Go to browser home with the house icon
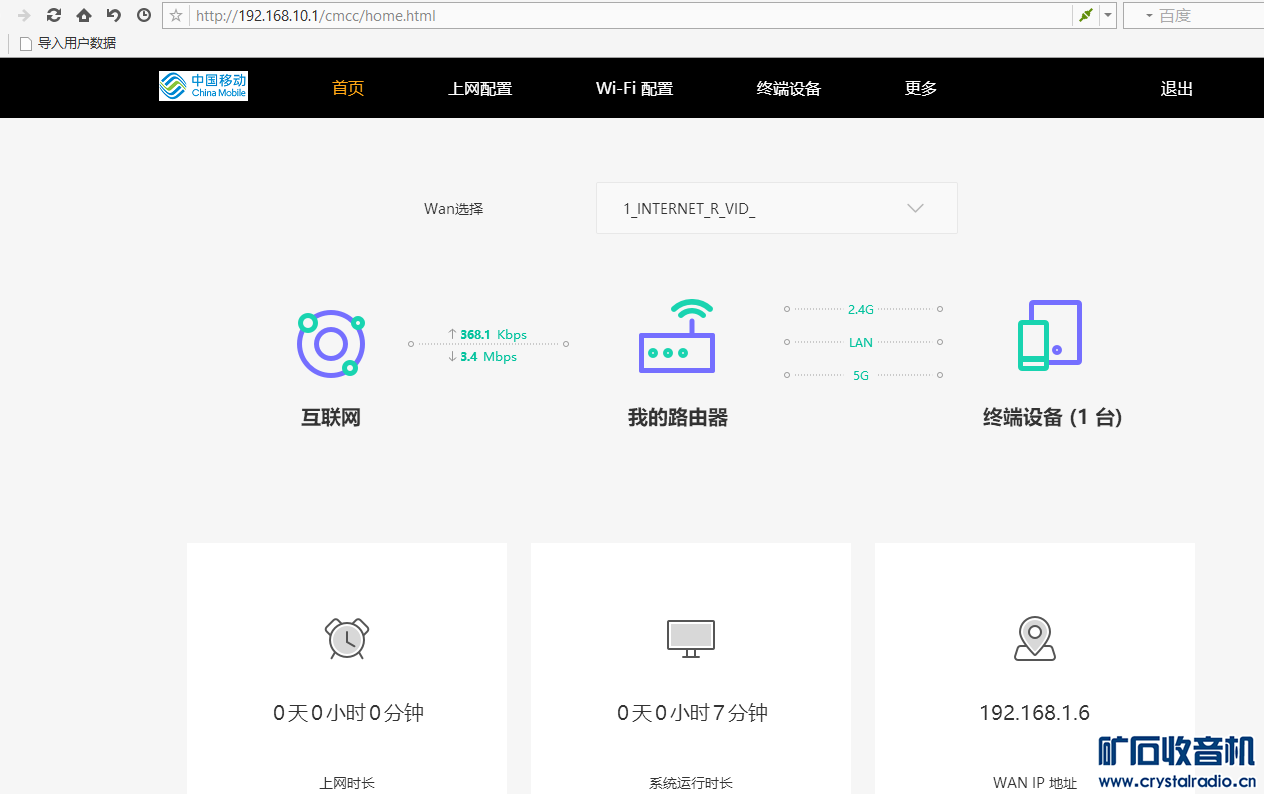 pos(84,15)
